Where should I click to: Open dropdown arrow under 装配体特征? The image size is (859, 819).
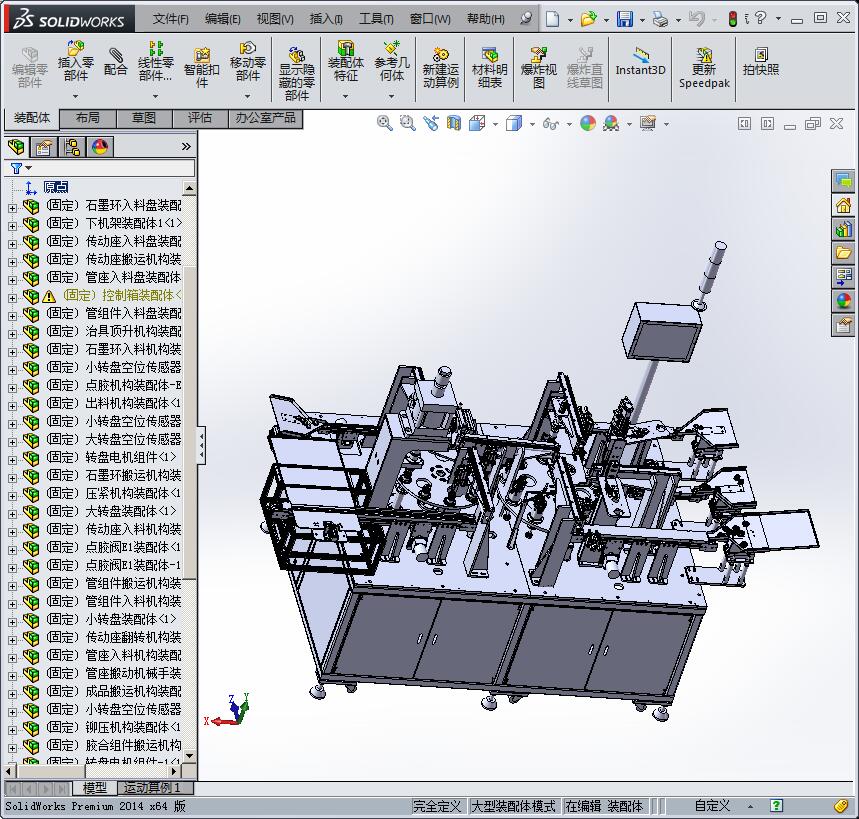[346, 96]
